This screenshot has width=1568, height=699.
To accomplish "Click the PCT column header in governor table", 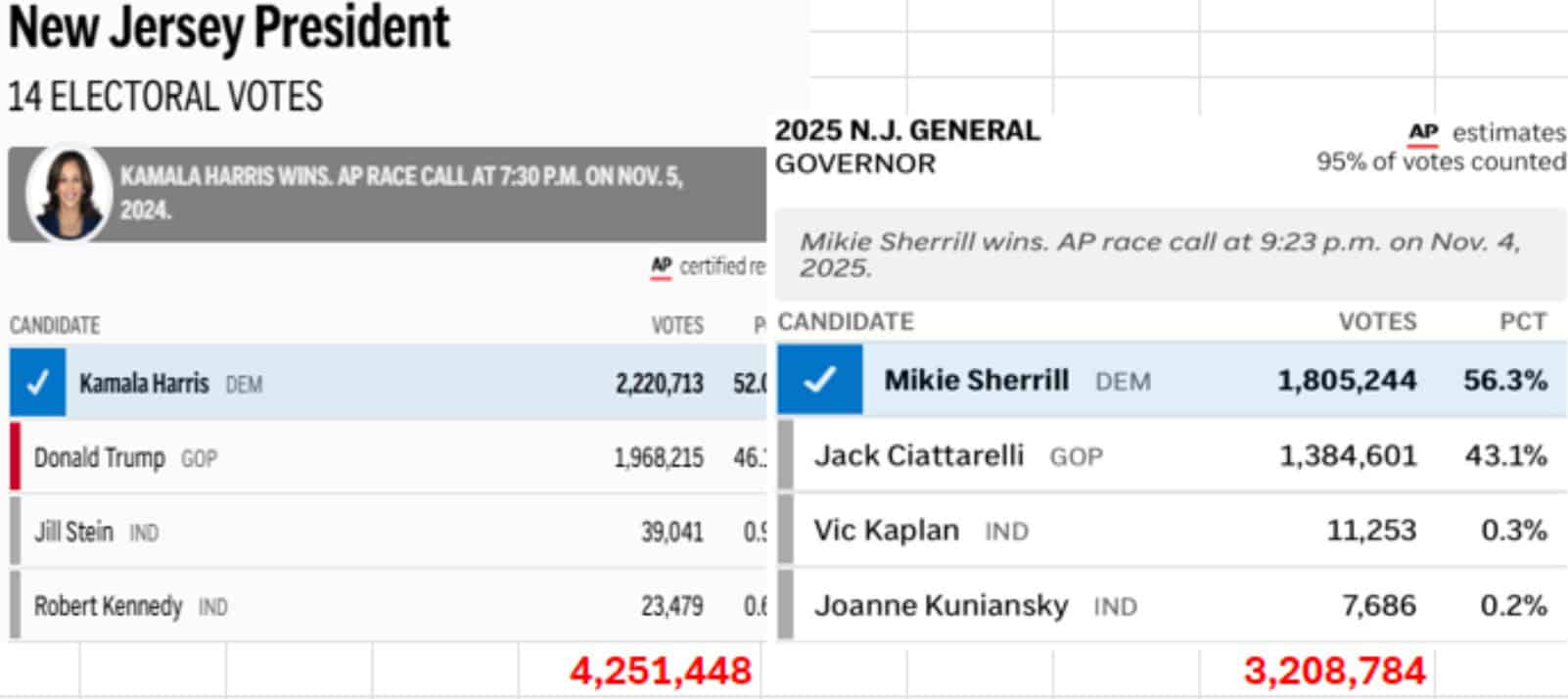I will [x=1522, y=322].
